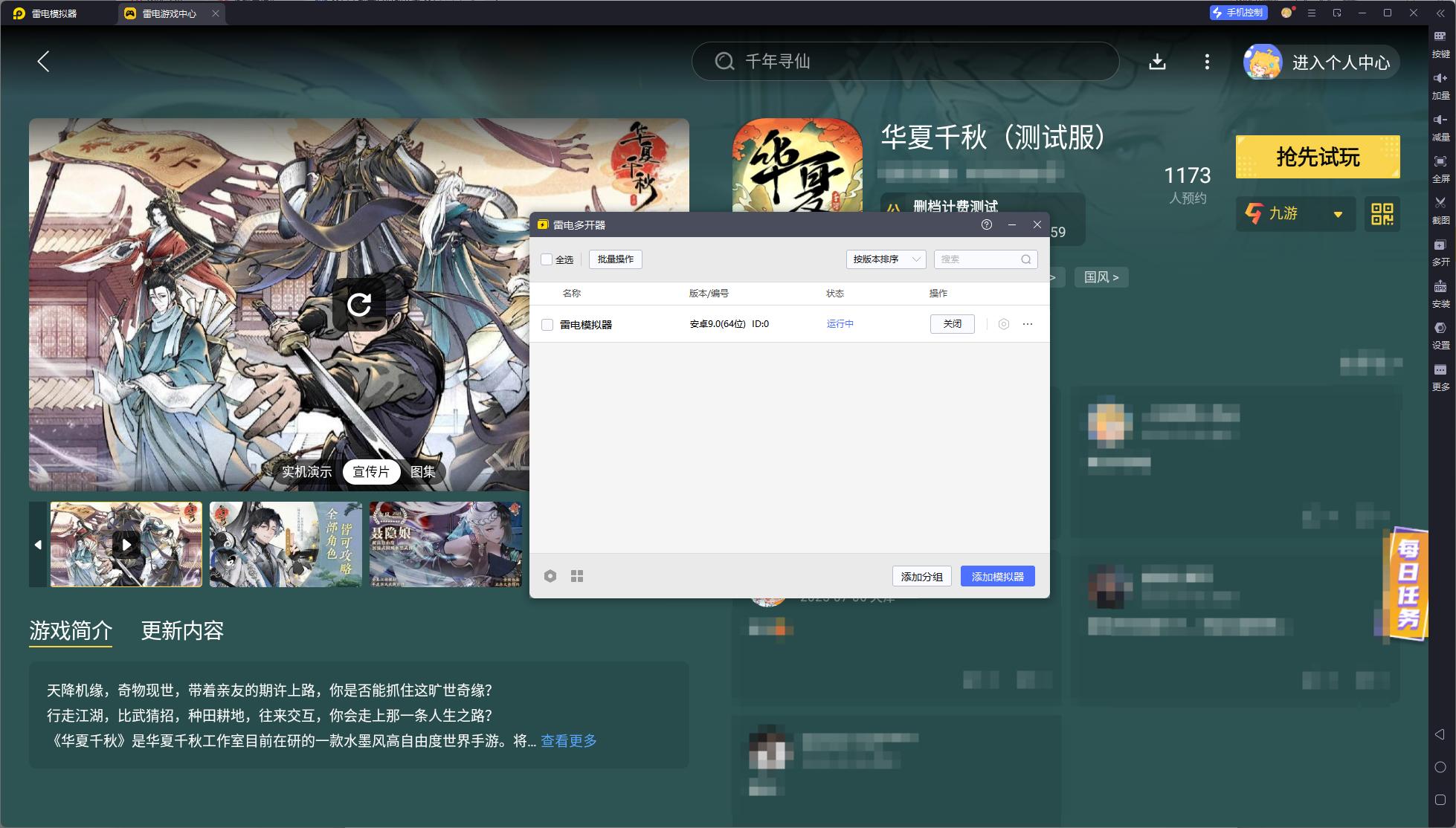Screen dimensions: 1456x828
Task: Click the Android back triangle icon
Action: (x=1440, y=734)
